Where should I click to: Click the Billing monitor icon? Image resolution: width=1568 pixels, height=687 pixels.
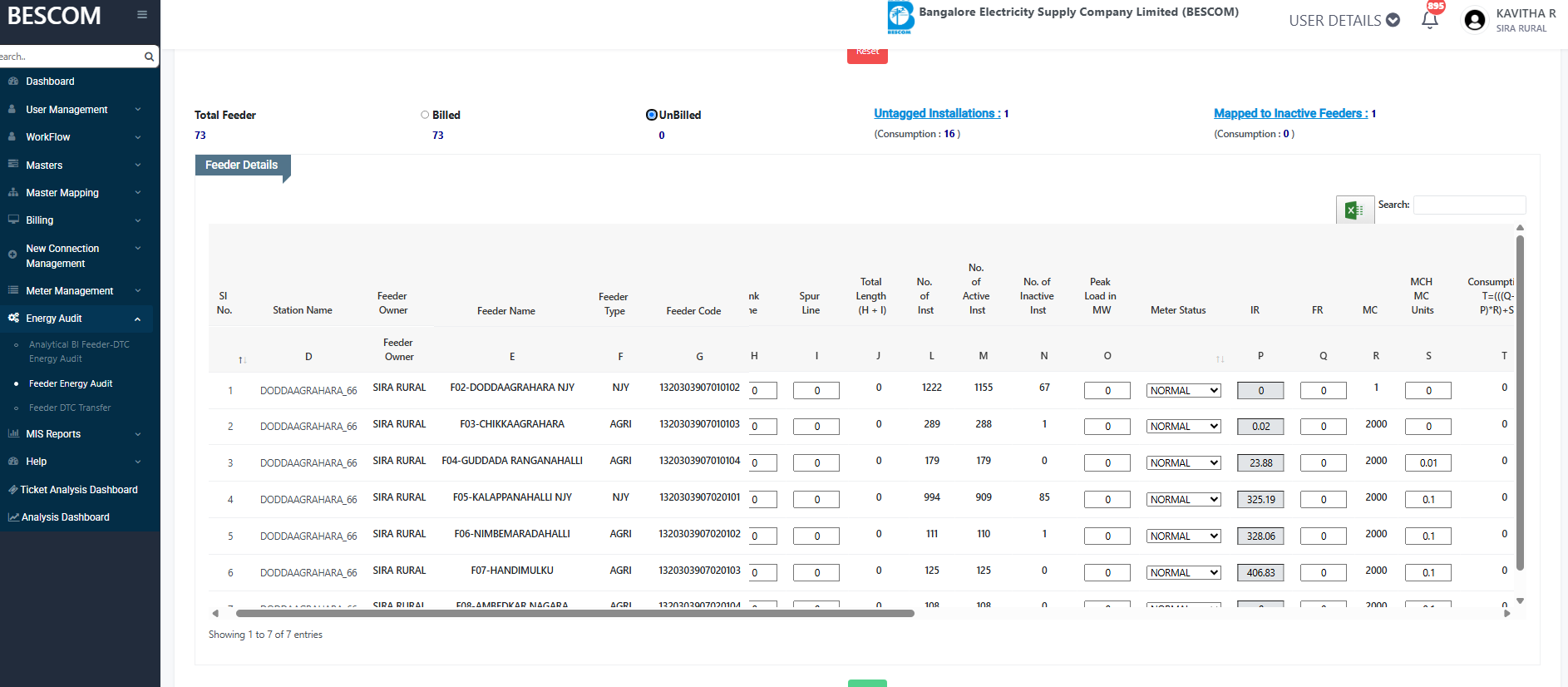12,220
